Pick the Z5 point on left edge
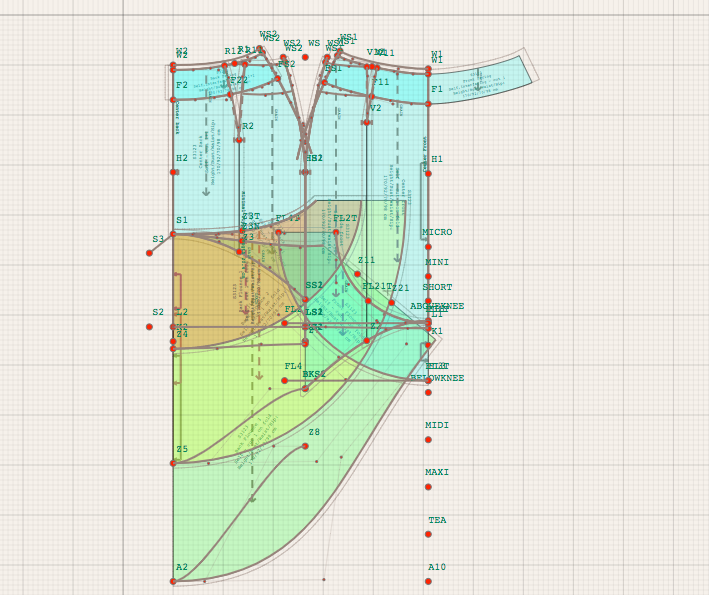This screenshot has width=709, height=595. point(173,463)
